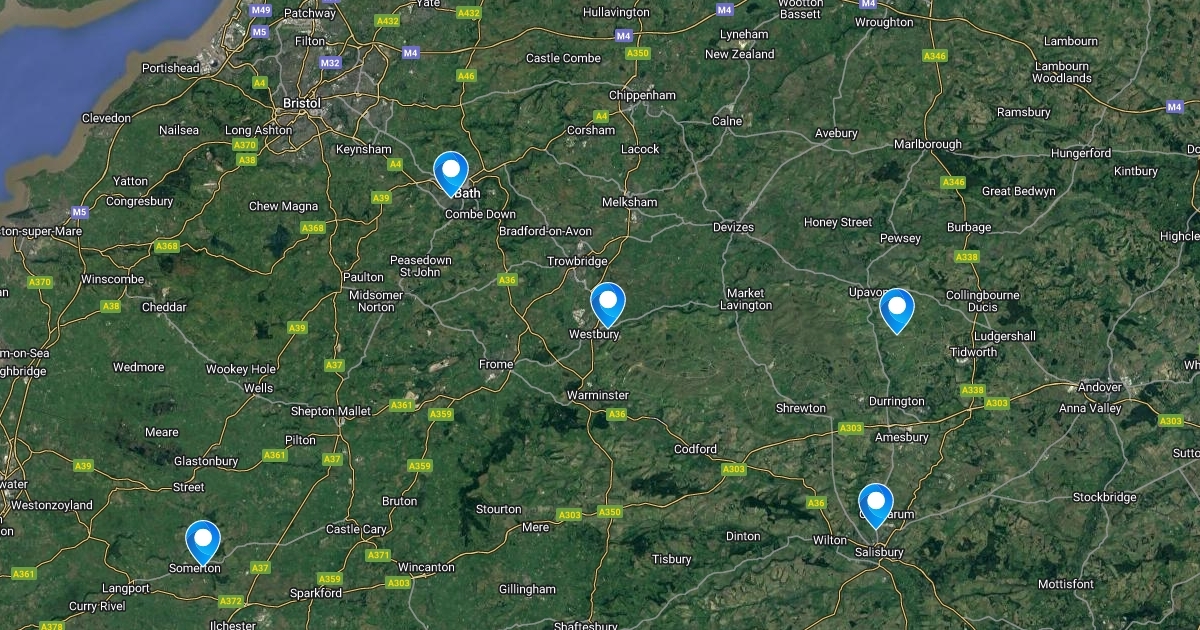Image resolution: width=1200 pixels, height=630 pixels.
Task: Click the map pin north of Salisbury
Action: (x=875, y=505)
